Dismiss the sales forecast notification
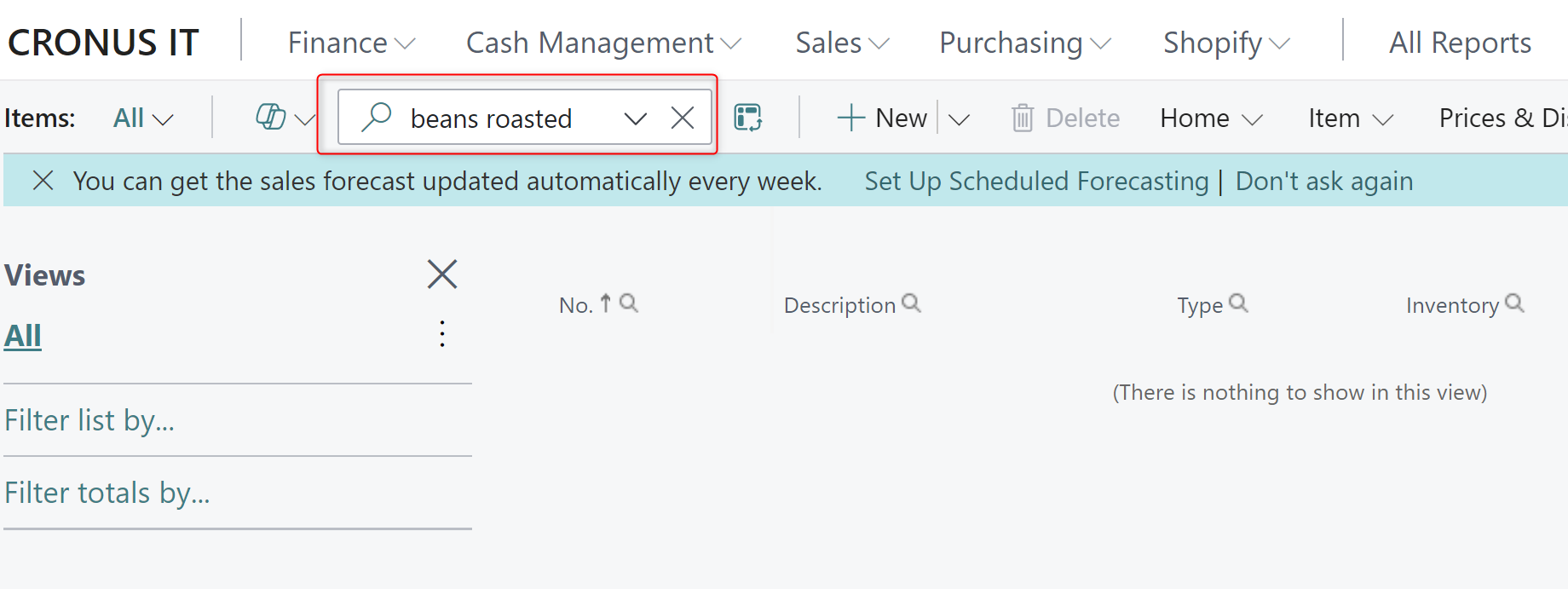Viewport: 1568px width, 589px height. point(43,181)
